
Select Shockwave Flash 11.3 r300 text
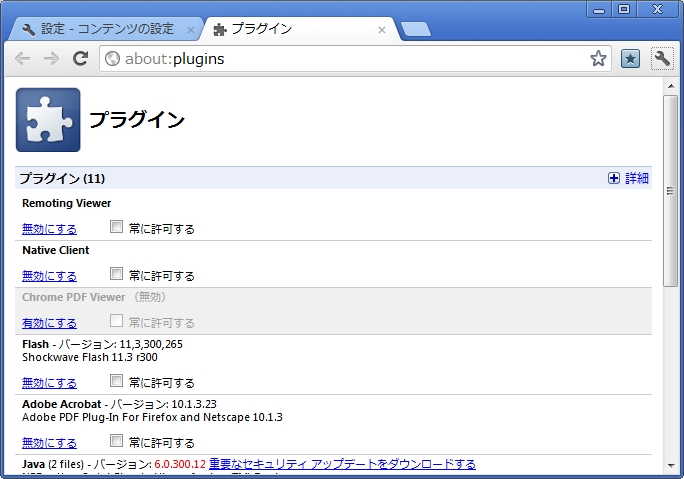[89, 357]
